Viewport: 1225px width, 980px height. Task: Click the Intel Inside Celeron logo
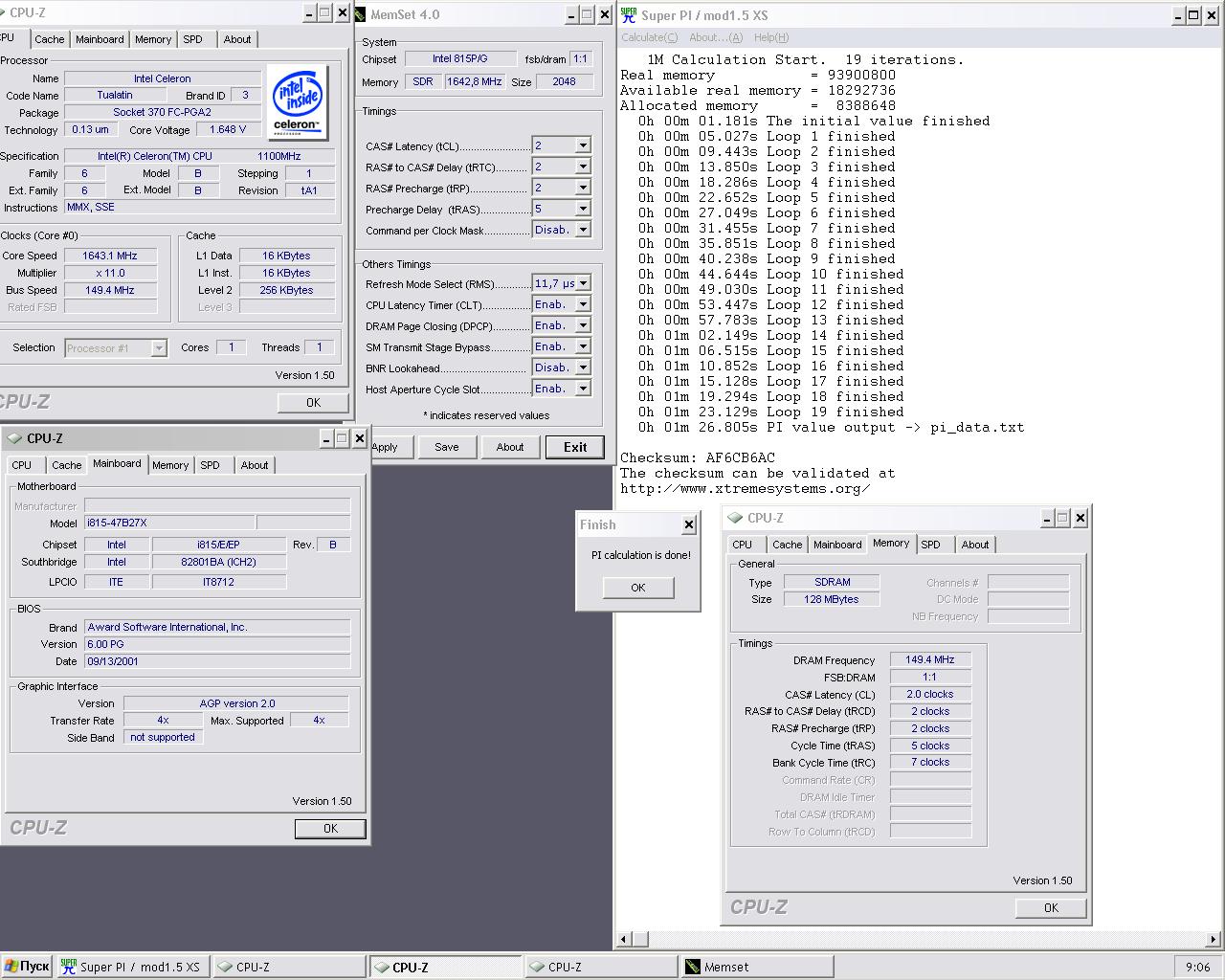tap(298, 102)
